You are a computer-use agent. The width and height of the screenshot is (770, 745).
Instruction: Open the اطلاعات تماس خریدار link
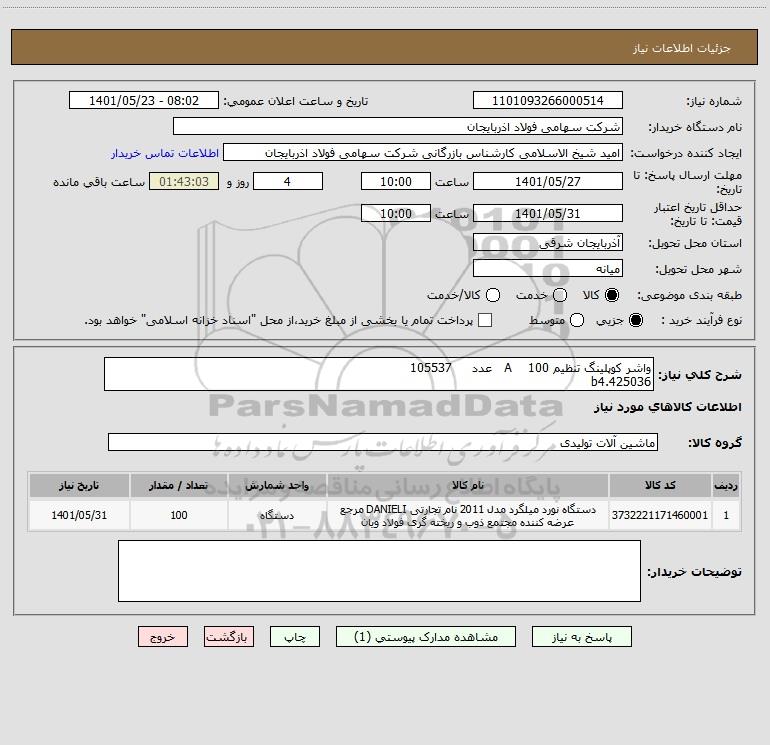(165, 153)
